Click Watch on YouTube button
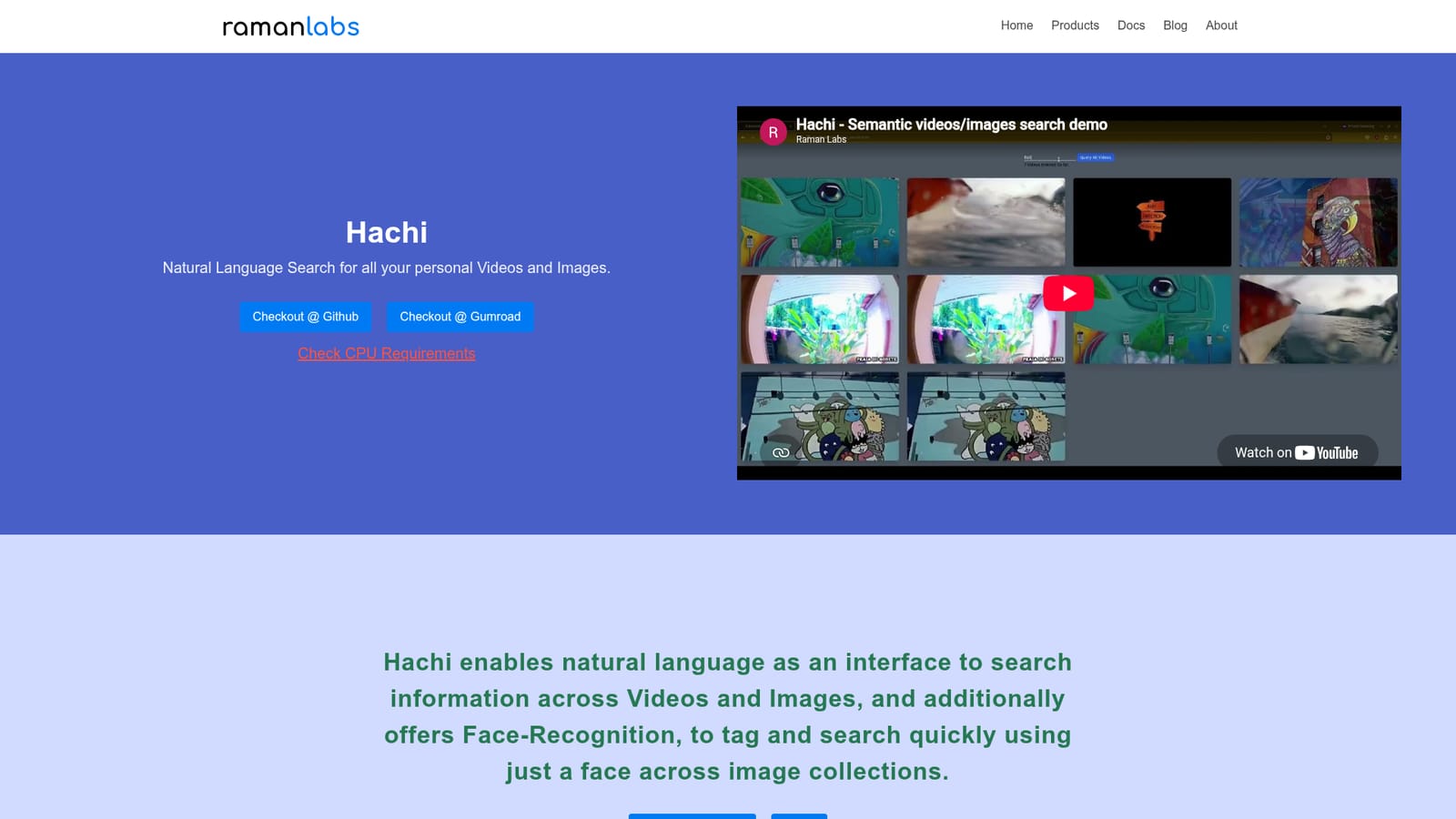The image size is (1456, 819). pyautogui.click(x=1298, y=452)
